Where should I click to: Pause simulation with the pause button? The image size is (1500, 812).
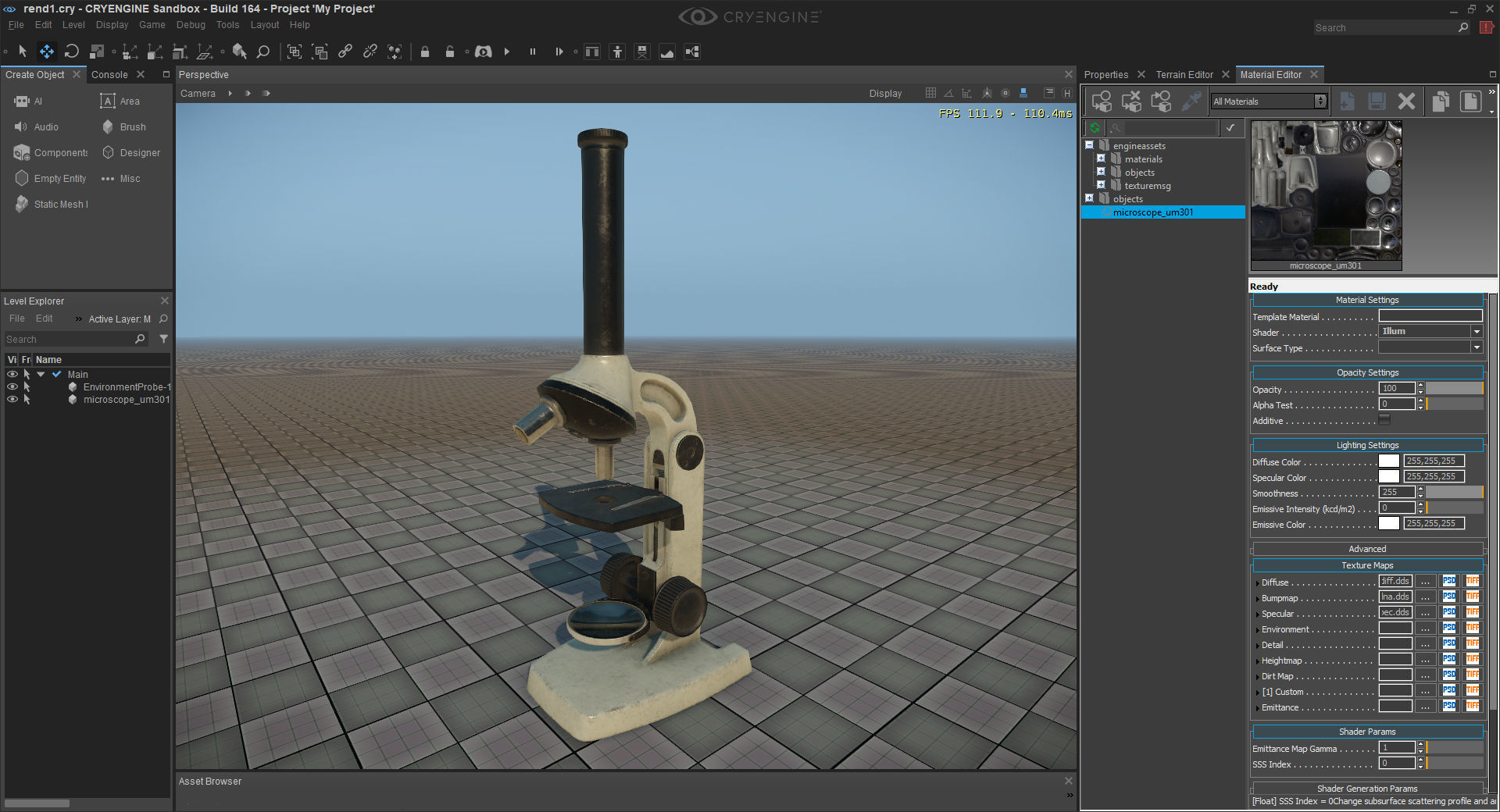(x=533, y=52)
